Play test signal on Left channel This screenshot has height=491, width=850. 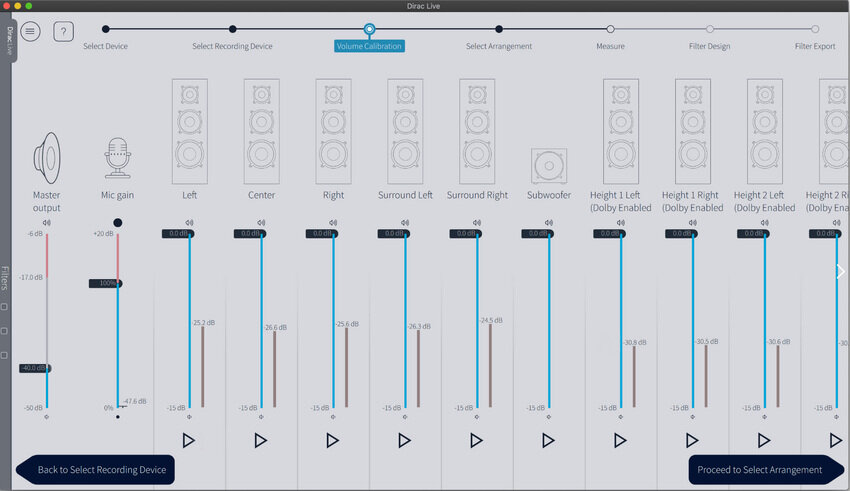click(189, 440)
